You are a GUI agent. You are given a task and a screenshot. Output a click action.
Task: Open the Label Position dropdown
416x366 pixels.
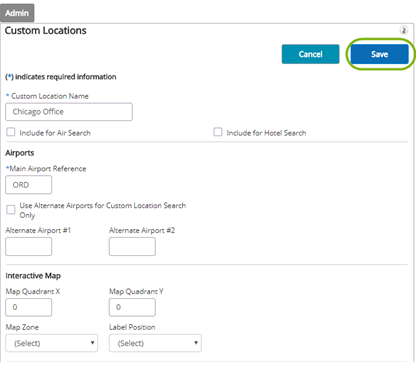click(155, 343)
